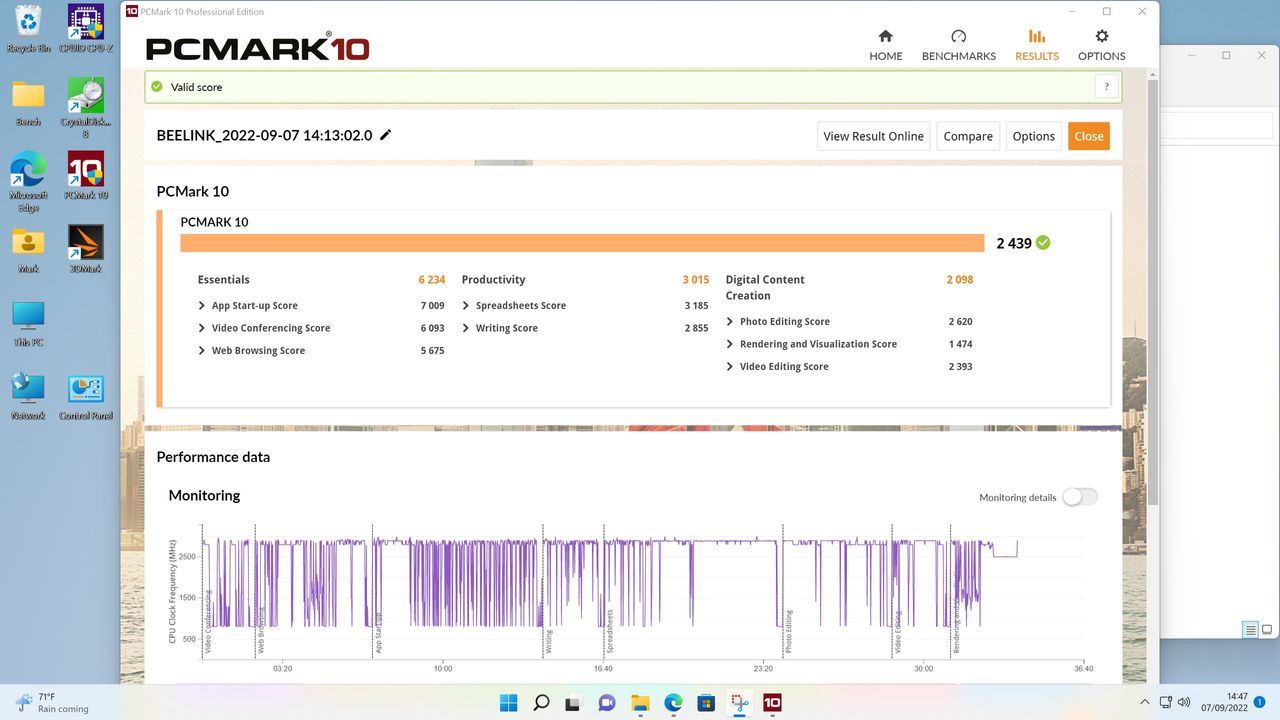1280x720 pixels.
Task: Open Task View from the taskbar
Action: pos(574,702)
